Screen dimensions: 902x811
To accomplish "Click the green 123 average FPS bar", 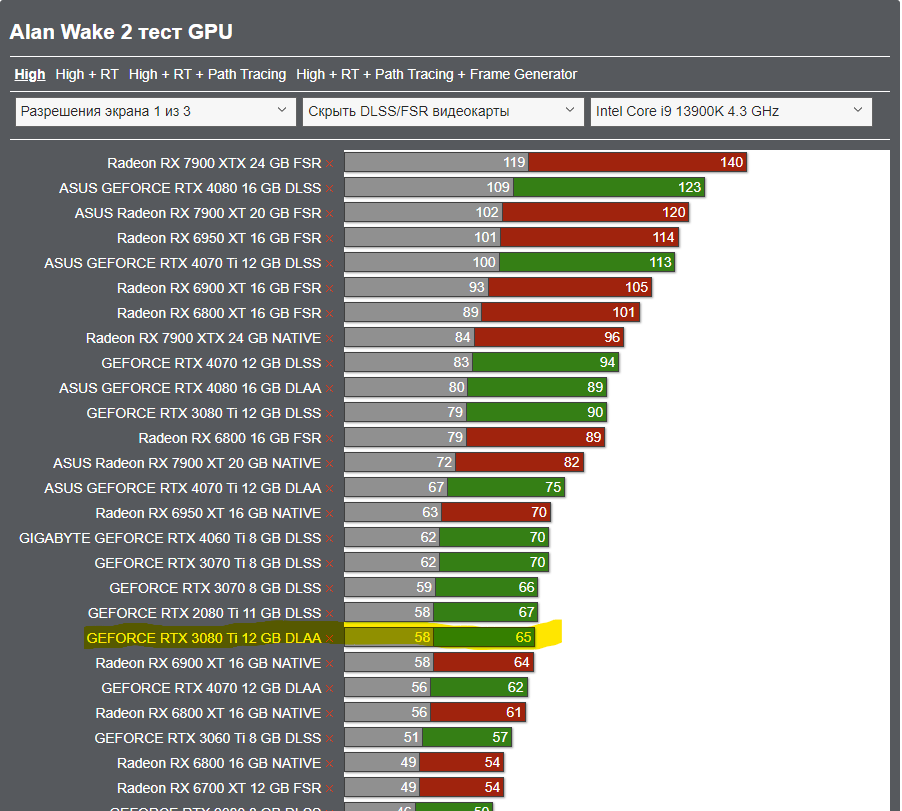I will coord(609,187).
